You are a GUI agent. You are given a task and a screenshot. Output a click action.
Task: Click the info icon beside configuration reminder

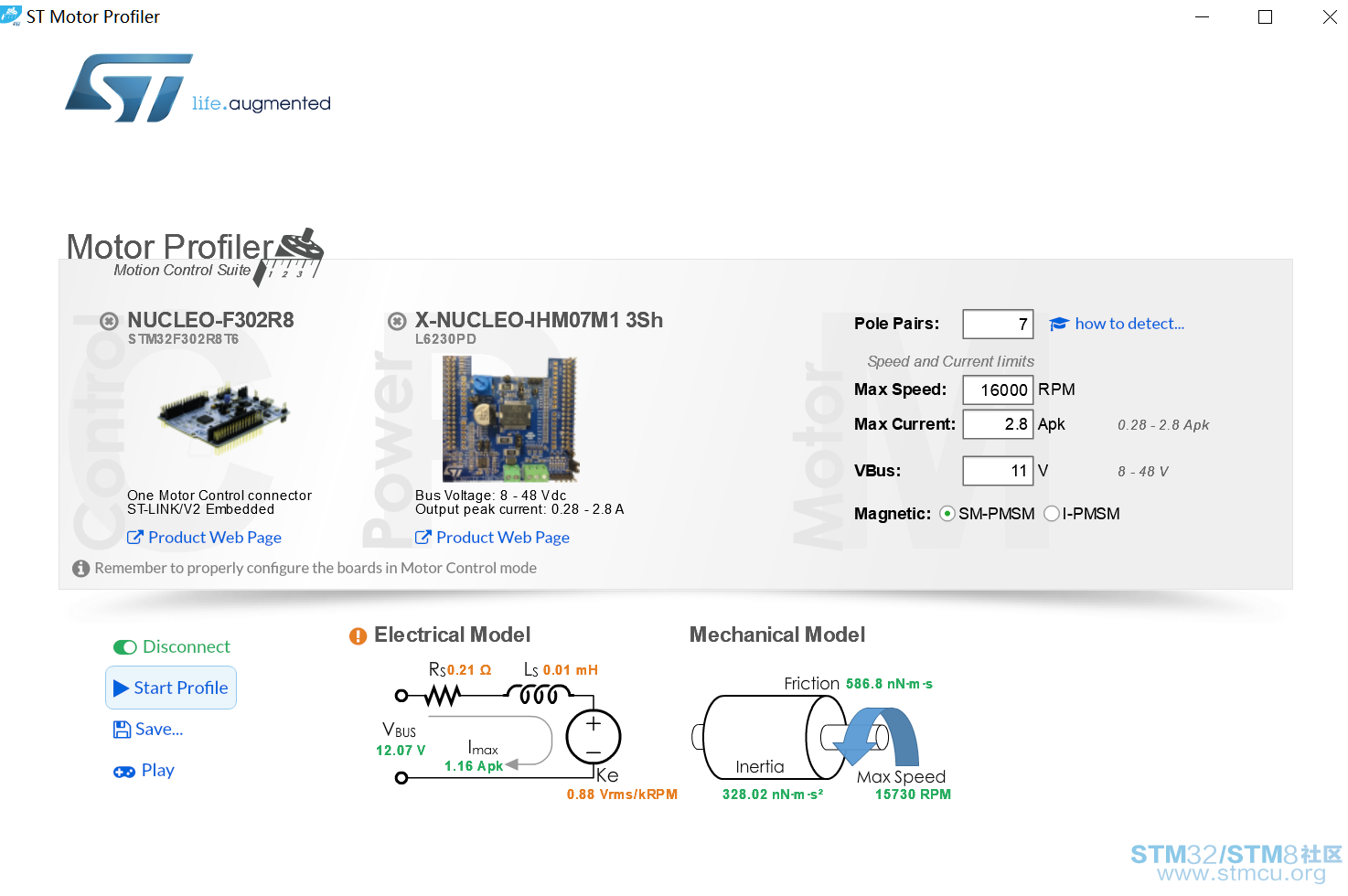click(81, 569)
